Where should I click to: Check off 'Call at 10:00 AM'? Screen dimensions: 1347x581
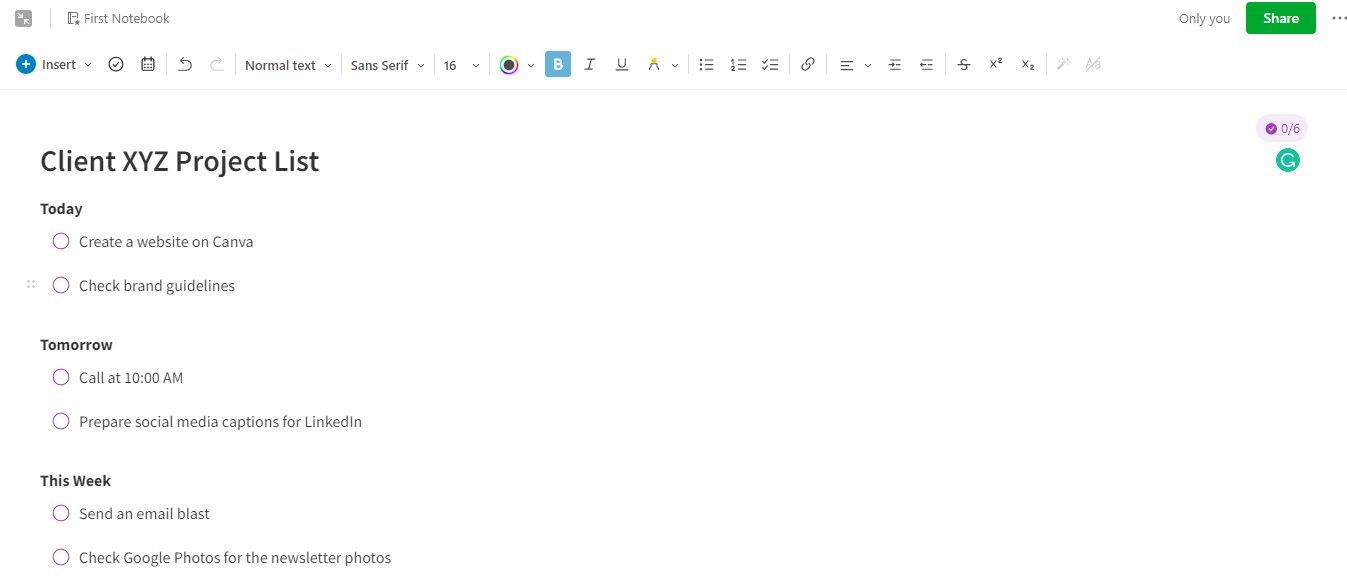(x=61, y=377)
